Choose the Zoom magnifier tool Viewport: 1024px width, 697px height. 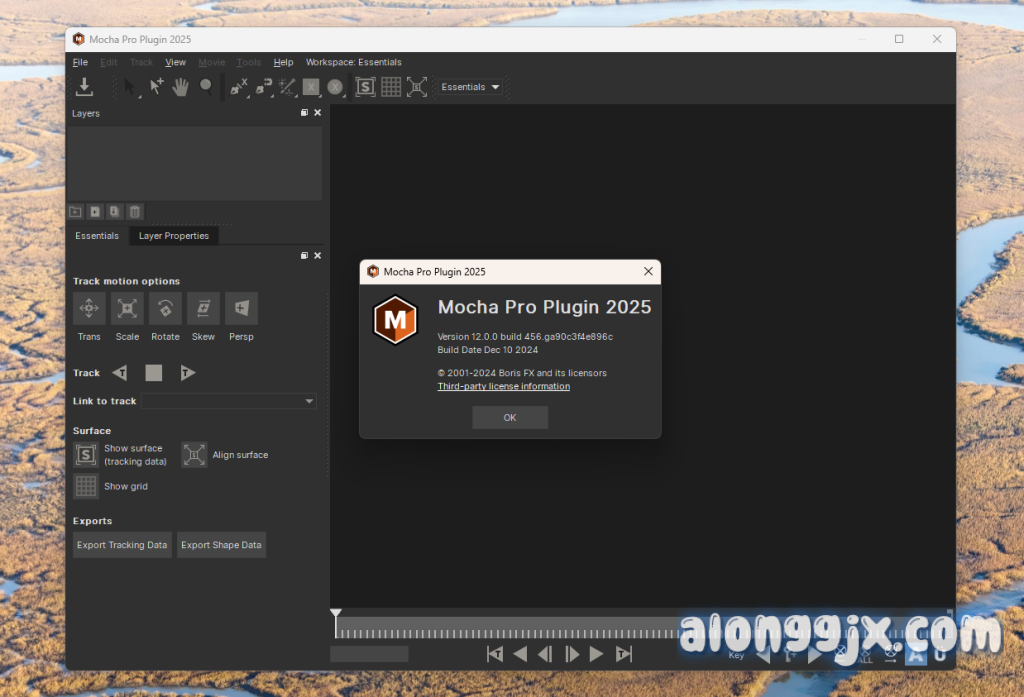(206, 86)
